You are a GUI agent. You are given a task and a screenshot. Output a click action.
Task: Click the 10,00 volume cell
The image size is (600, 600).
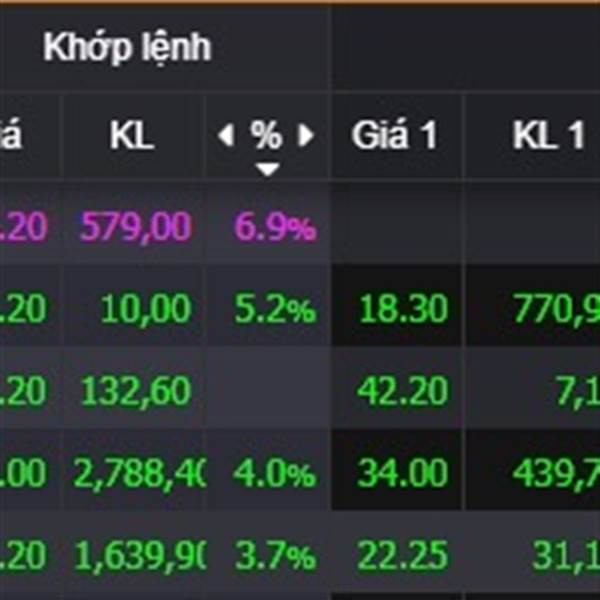coord(146,309)
